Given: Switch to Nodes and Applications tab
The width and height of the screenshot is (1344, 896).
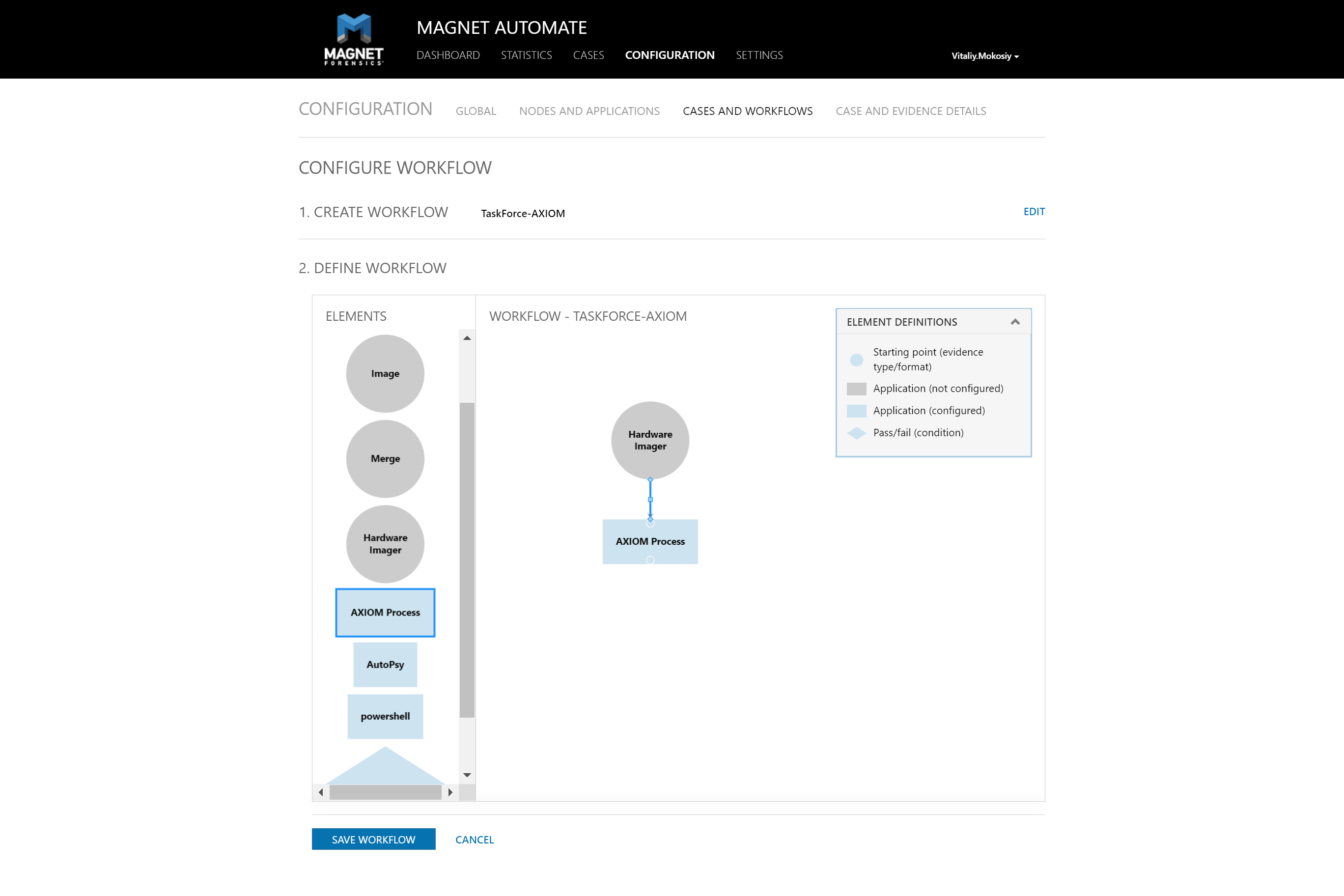Looking at the screenshot, I should tap(589, 112).
